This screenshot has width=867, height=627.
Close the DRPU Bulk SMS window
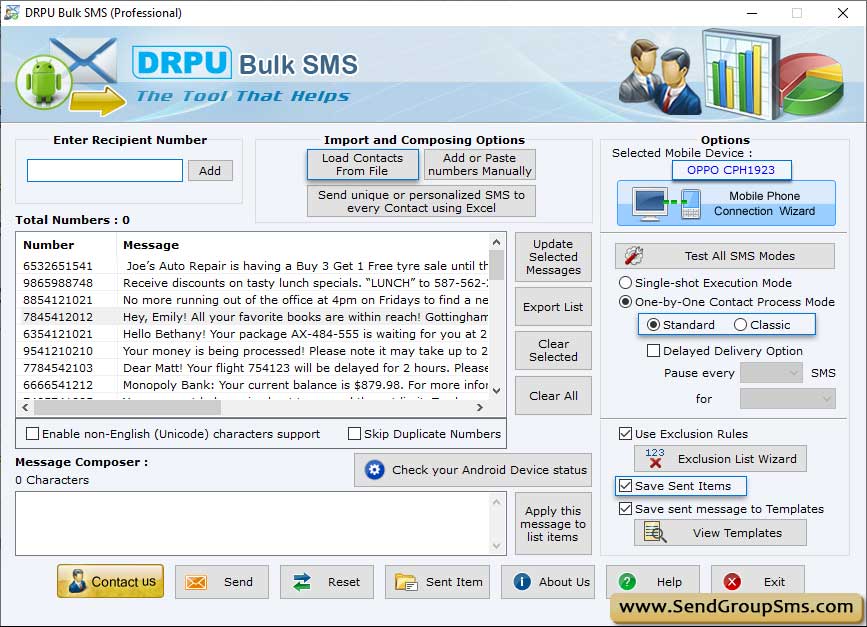(843, 13)
